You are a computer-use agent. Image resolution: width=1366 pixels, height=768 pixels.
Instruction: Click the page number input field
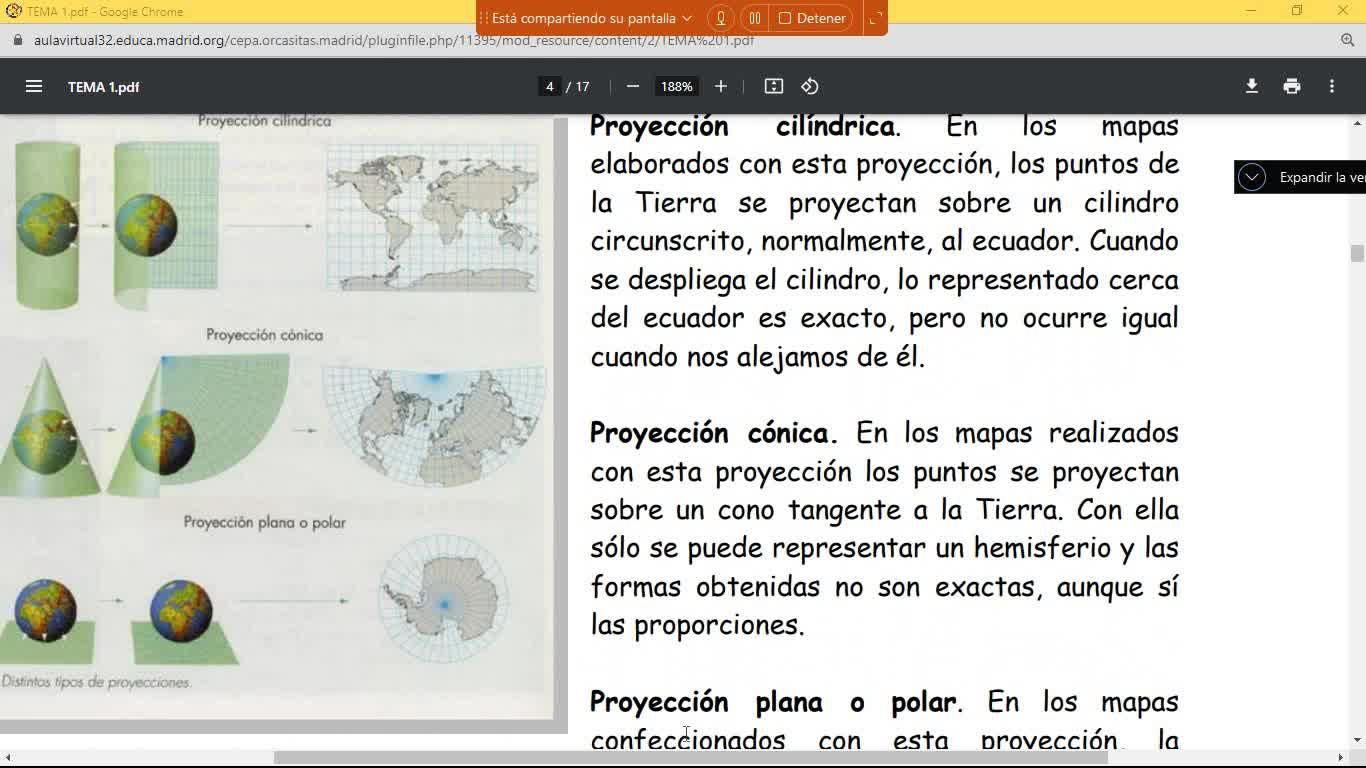549,87
